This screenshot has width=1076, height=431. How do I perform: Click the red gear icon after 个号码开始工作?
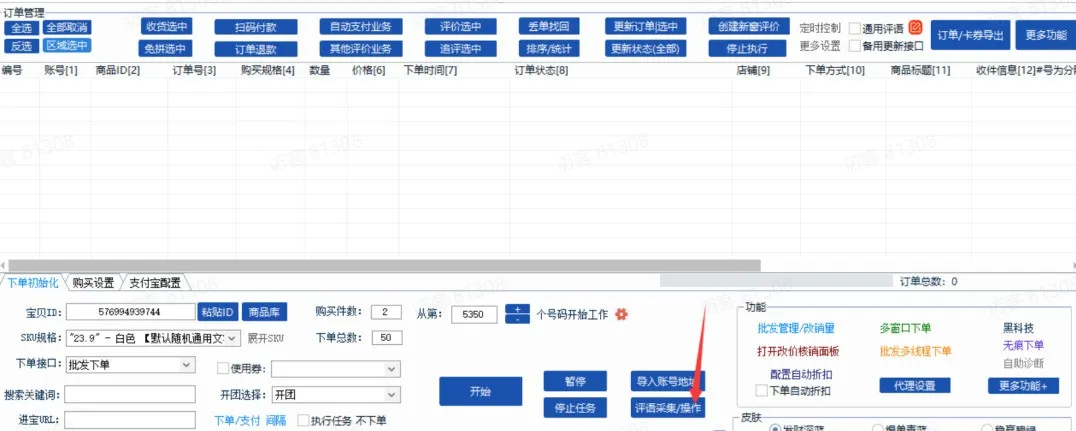(x=621, y=314)
